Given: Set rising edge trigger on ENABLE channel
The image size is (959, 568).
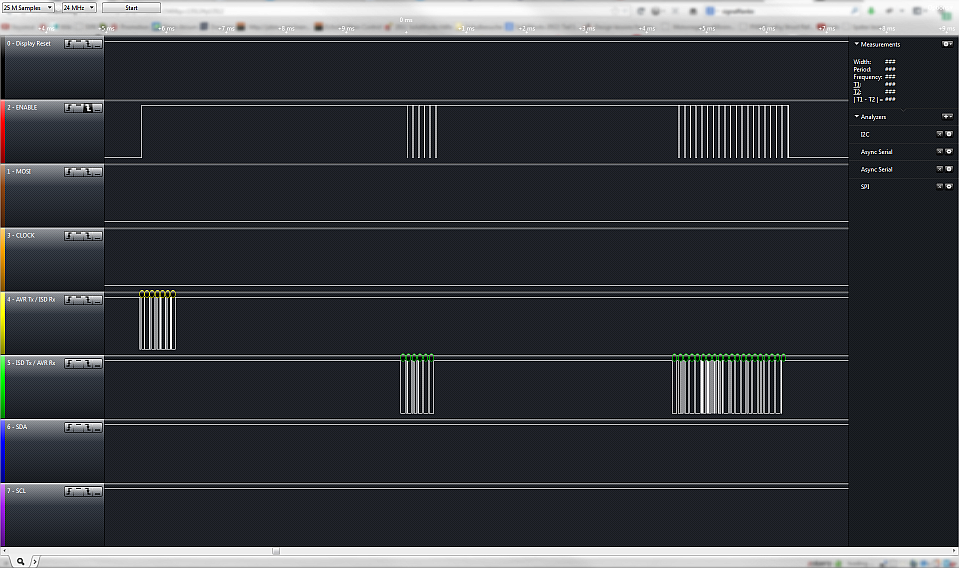Looking at the screenshot, I should click(69, 108).
